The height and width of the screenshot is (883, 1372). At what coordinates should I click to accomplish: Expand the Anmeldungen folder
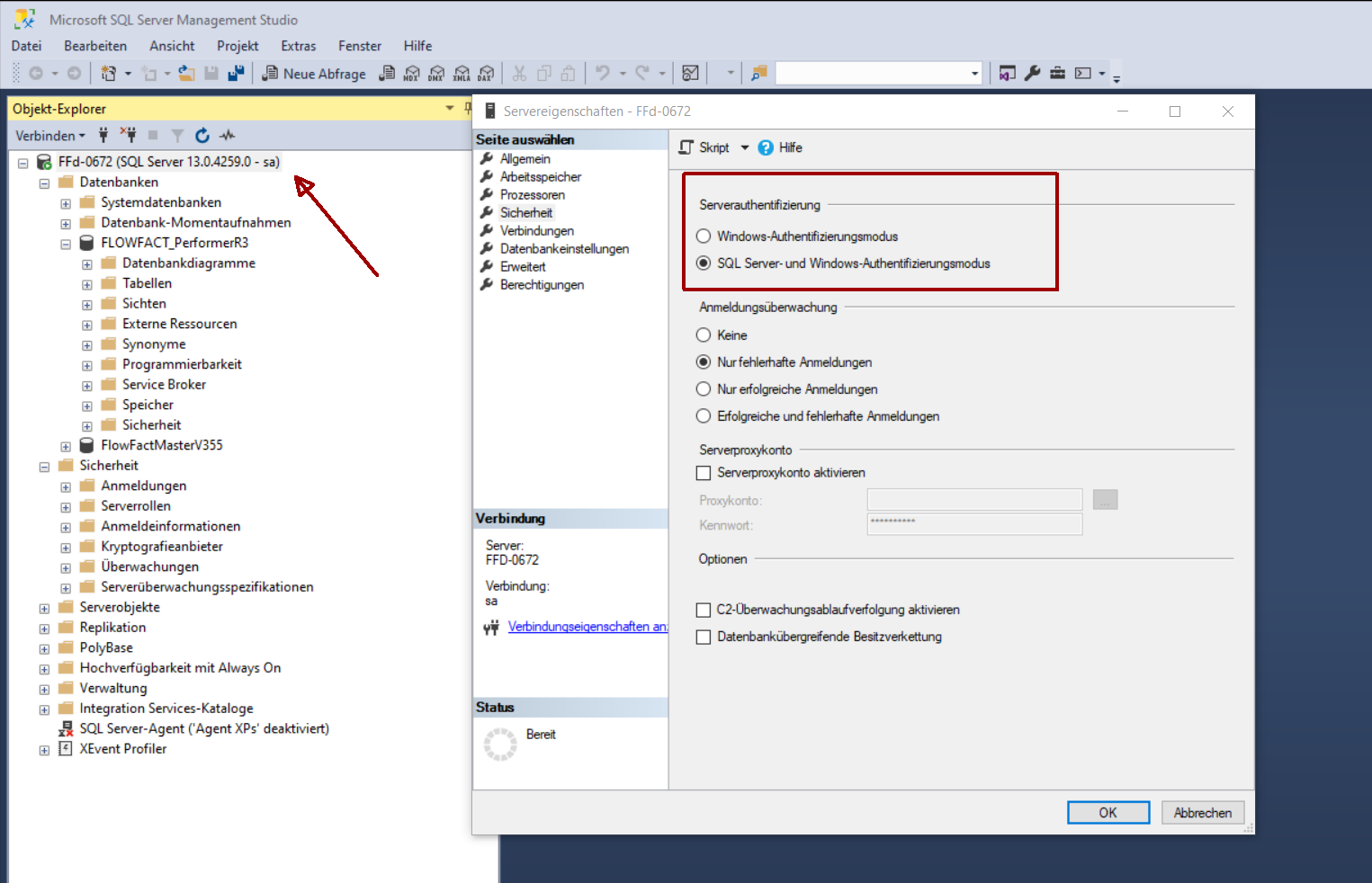pos(66,487)
